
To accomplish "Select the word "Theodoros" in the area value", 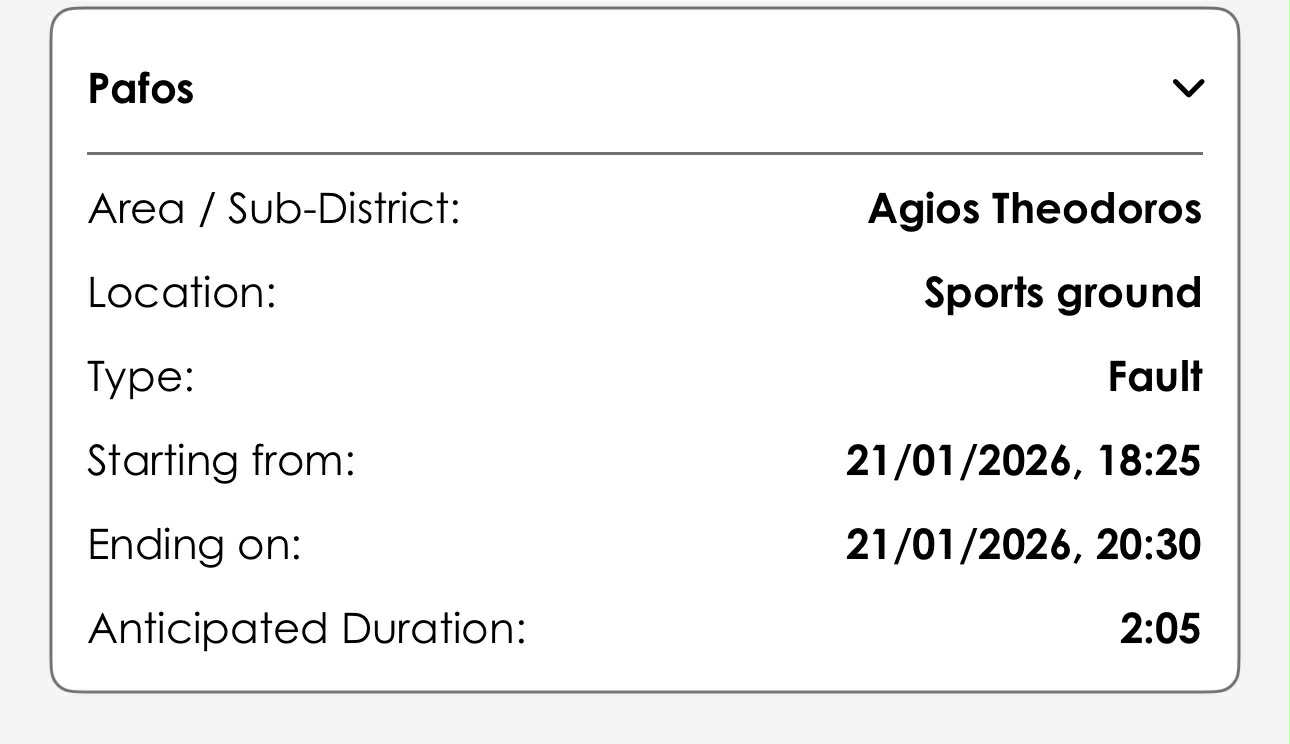I will point(1096,209).
